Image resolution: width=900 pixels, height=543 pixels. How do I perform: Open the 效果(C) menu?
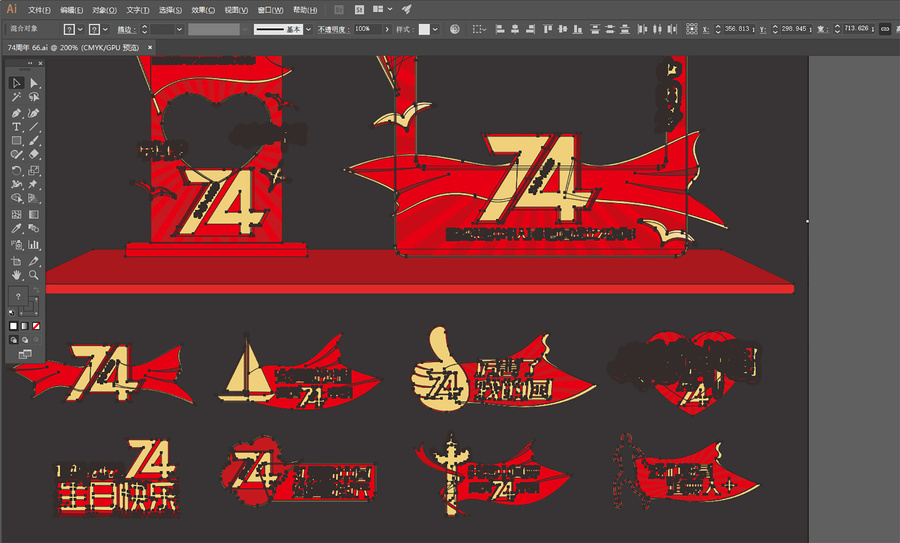tap(203, 10)
